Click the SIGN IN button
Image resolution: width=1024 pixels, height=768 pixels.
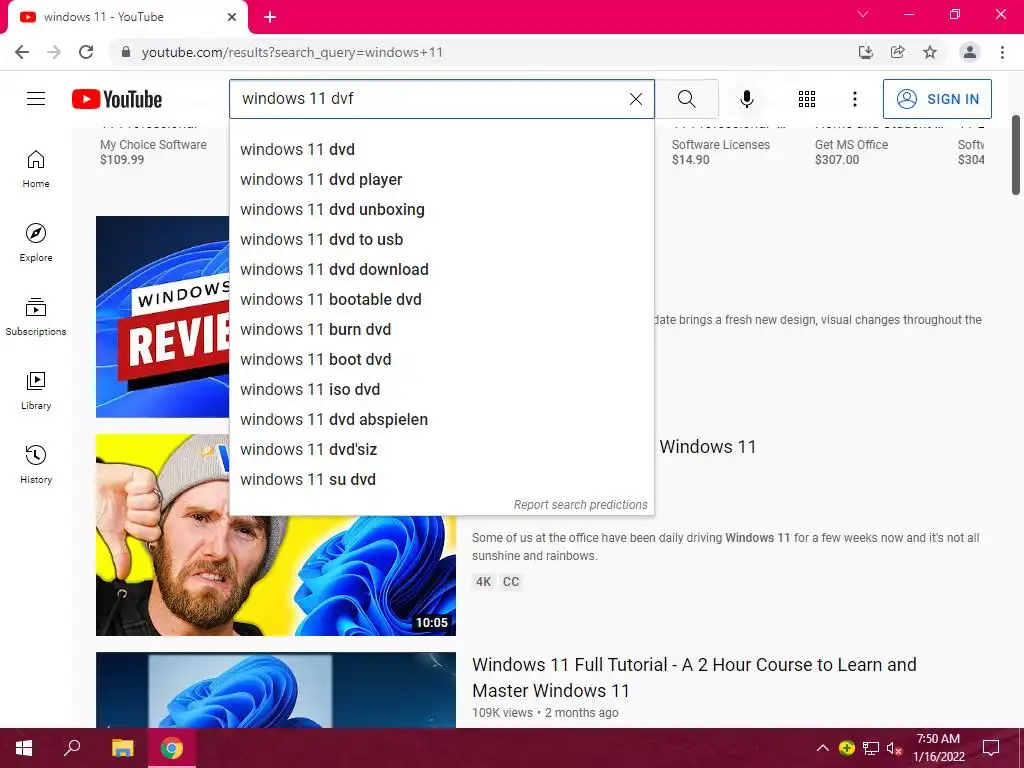937,99
